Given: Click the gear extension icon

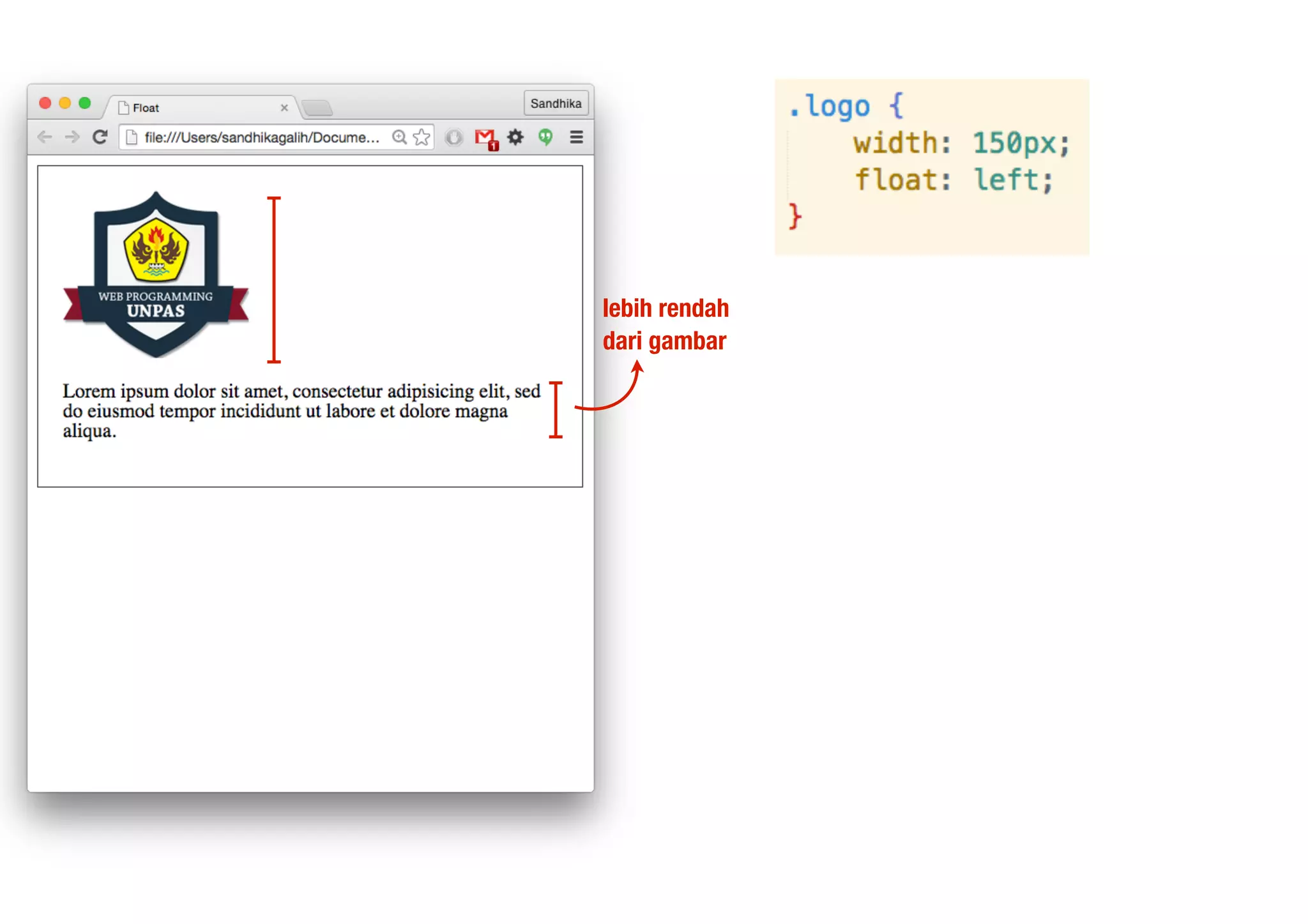Looking at the screenshot, I should pos(515,137).
